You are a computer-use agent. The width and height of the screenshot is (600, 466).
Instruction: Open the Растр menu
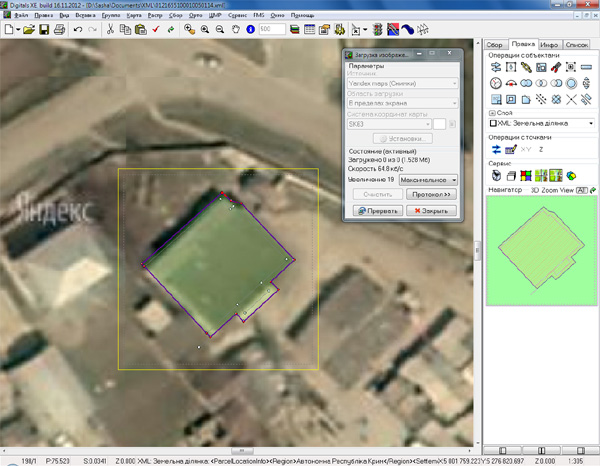pyautogui.click(x=155, y=17)
